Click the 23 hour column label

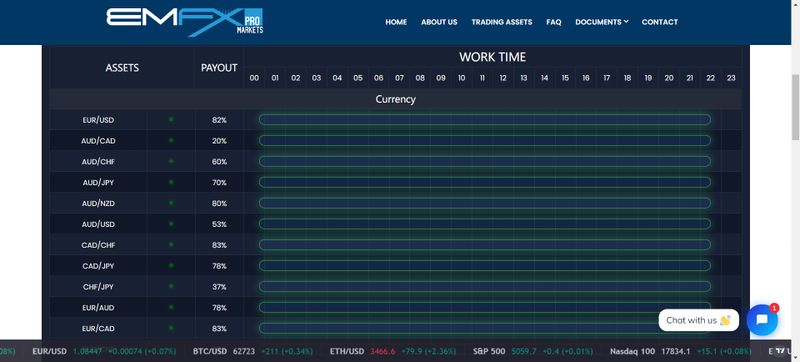coord(731,78)
